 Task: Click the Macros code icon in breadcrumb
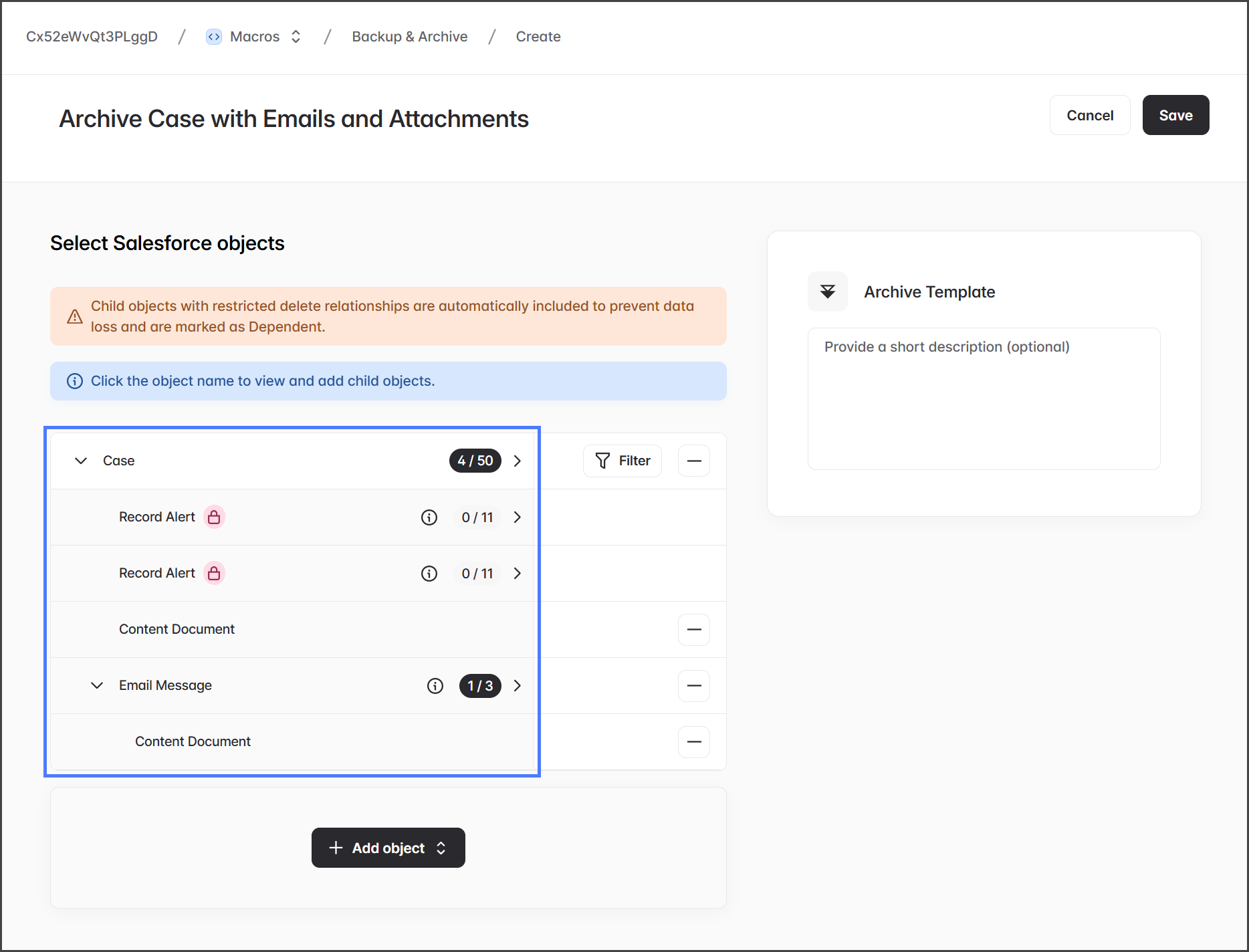pos(213,37)
